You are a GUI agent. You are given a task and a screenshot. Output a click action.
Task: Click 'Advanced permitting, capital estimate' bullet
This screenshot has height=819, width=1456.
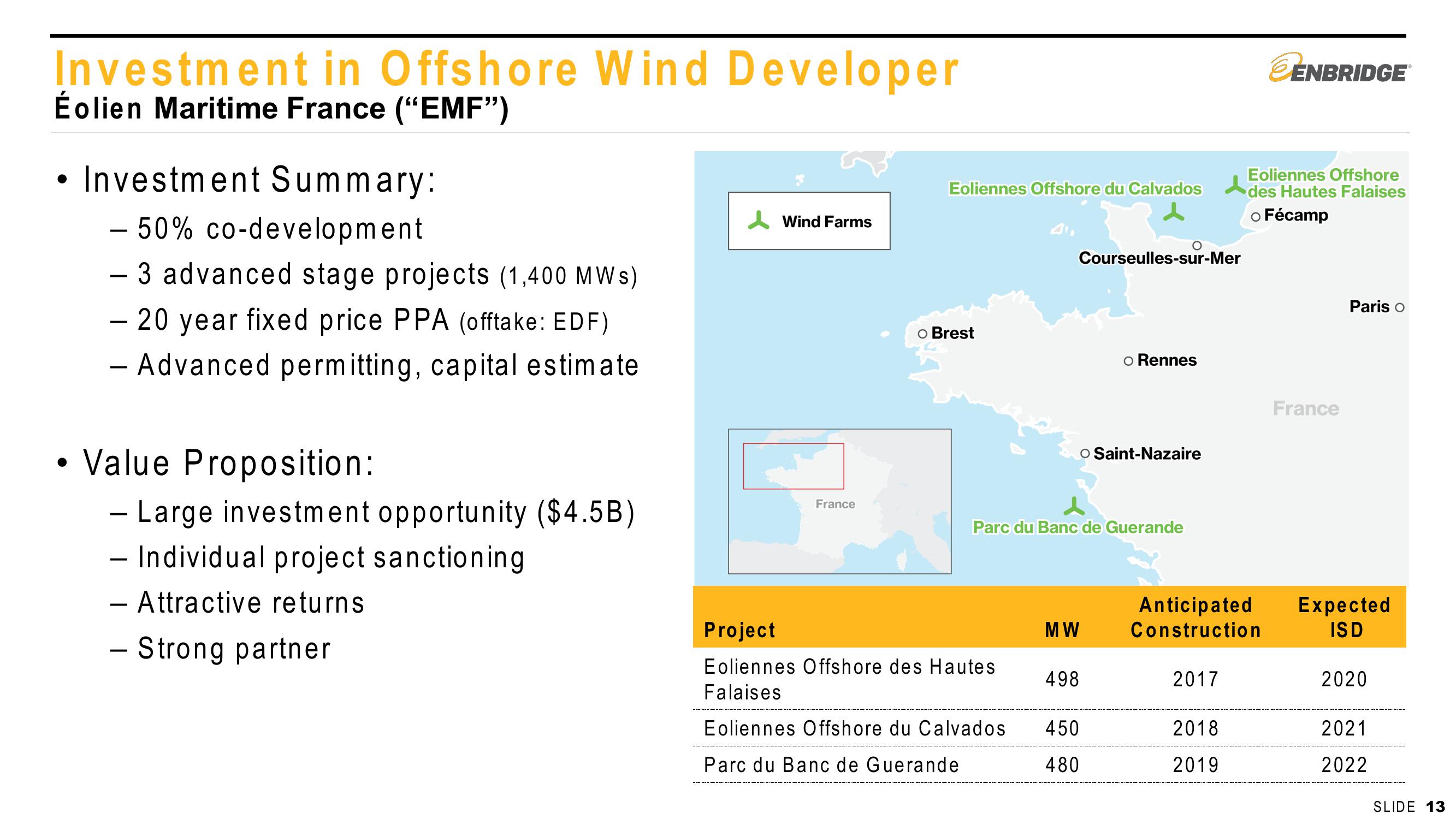point(388,365)
